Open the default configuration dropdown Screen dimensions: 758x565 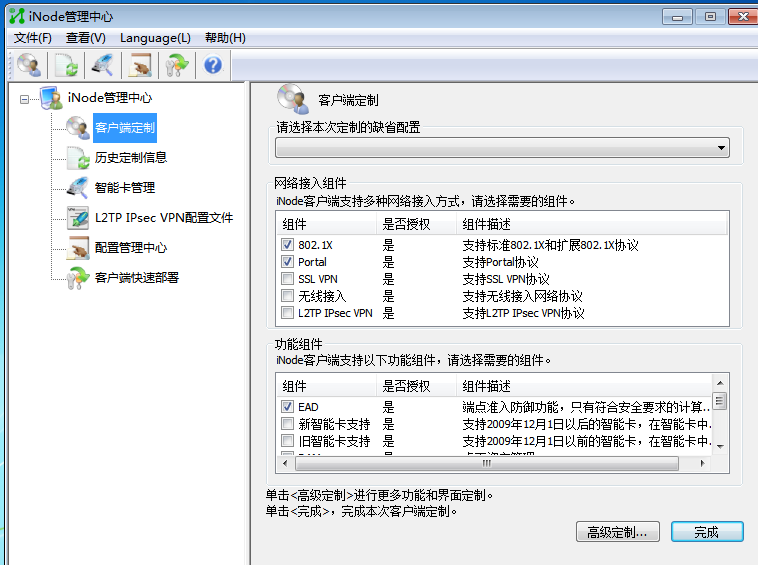[502, 147]
